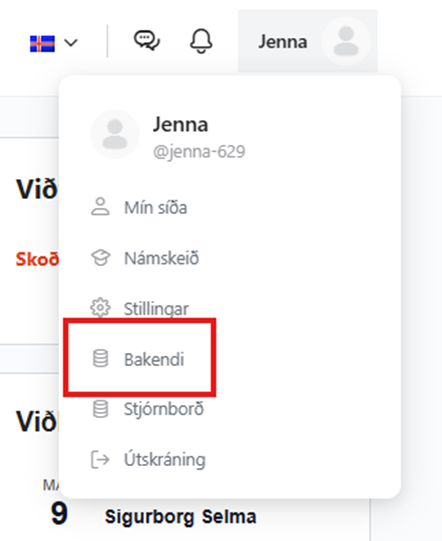The width and height of the screenshot is (442, 541).
Task: Click the Stillingar gear icon
Action: (x=100, y=308)
